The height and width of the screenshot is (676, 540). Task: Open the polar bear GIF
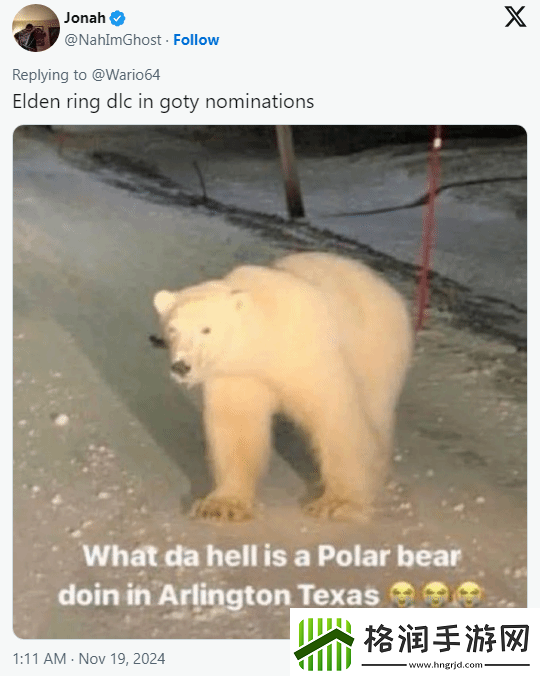click(x=270, y=382)
